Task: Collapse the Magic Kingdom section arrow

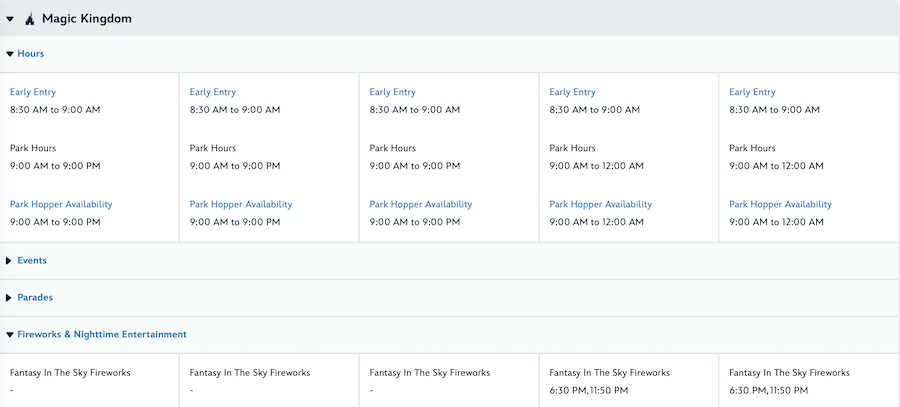Action: click(10, 19)
